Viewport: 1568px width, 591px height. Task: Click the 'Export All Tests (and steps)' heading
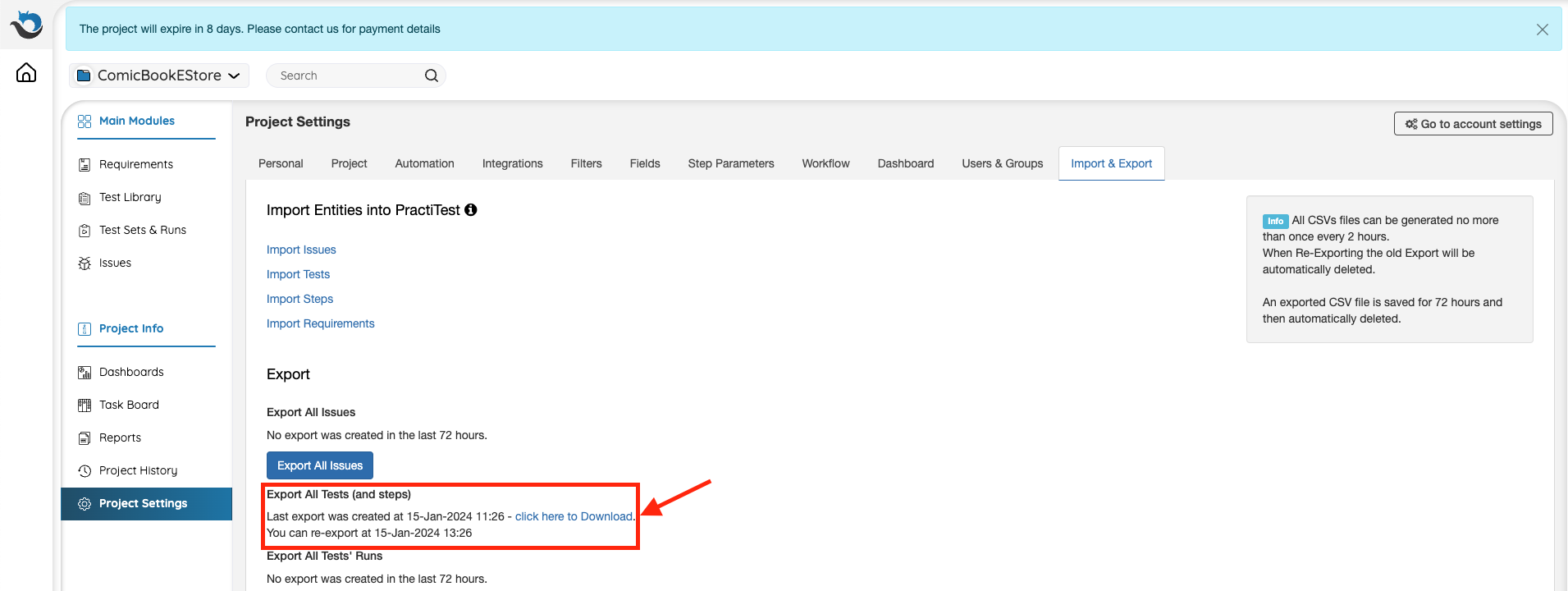coord(339,494)
